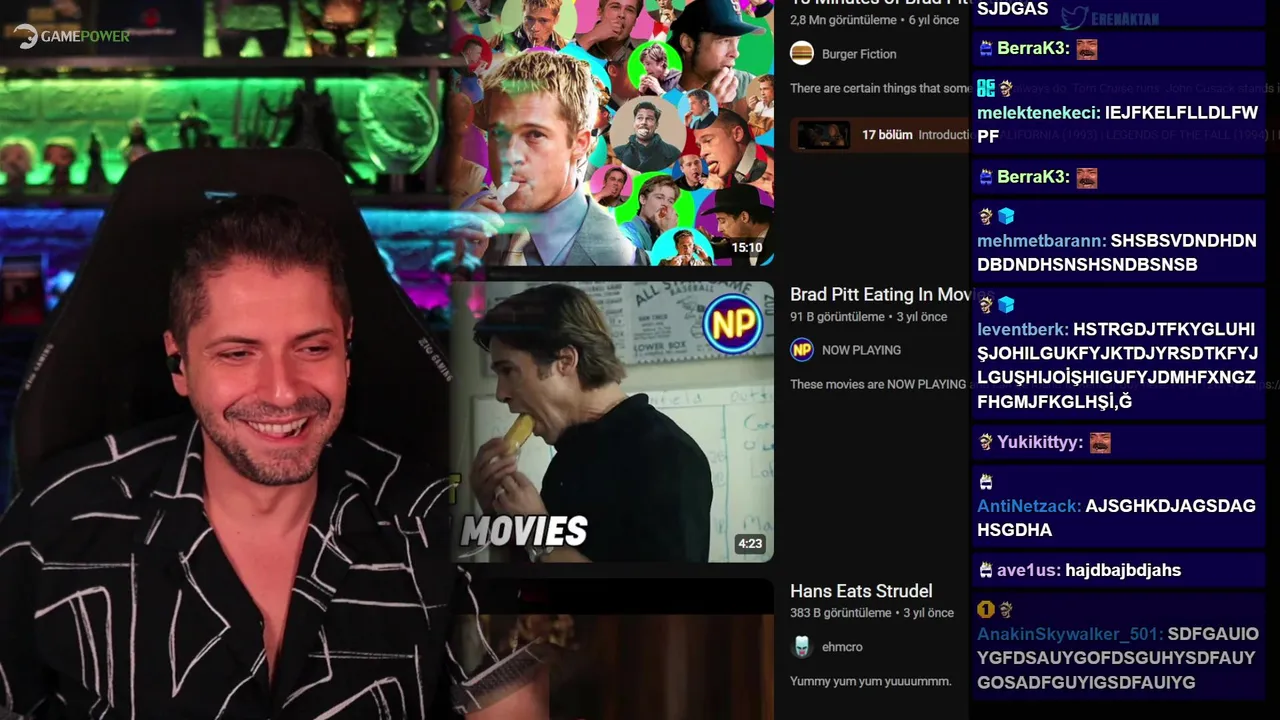The width and height of the screenshot is (1280, 720).
Task: Open the NOW PLAYING channel name
Action: [861, 350]
